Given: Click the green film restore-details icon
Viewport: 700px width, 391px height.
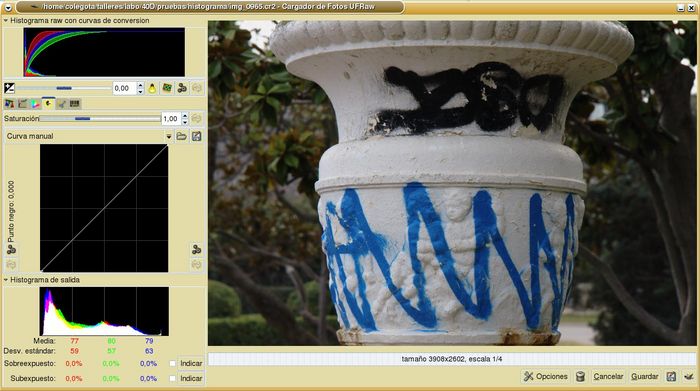Looking at the screenshot, I should tap(167, 88).
